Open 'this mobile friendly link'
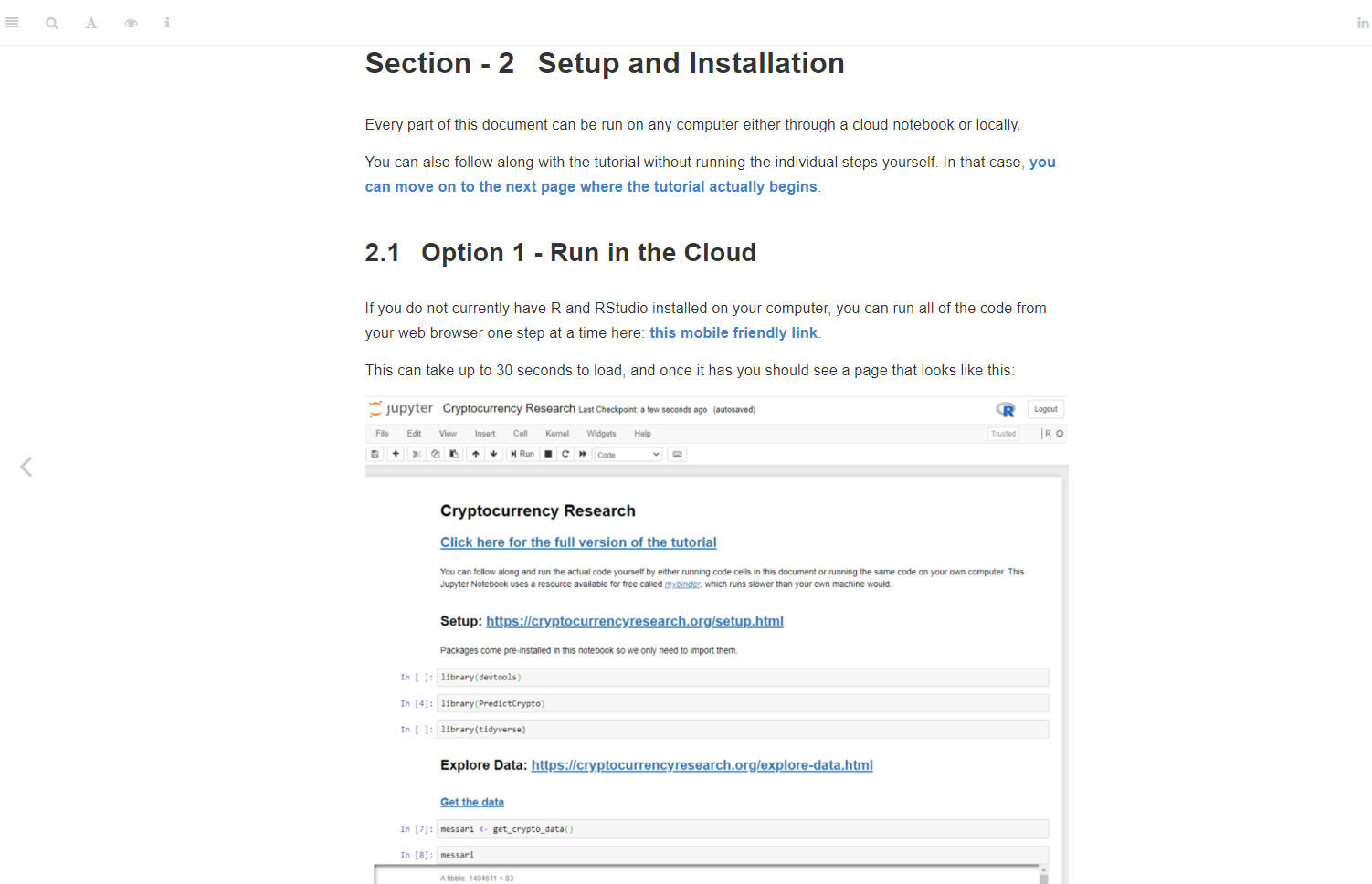The image size is (1372, 884). tap(733, 332)
